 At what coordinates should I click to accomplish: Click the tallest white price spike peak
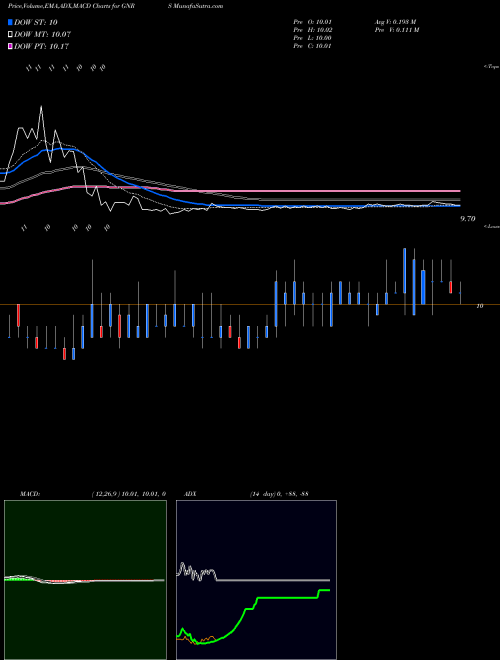(41, 106)
